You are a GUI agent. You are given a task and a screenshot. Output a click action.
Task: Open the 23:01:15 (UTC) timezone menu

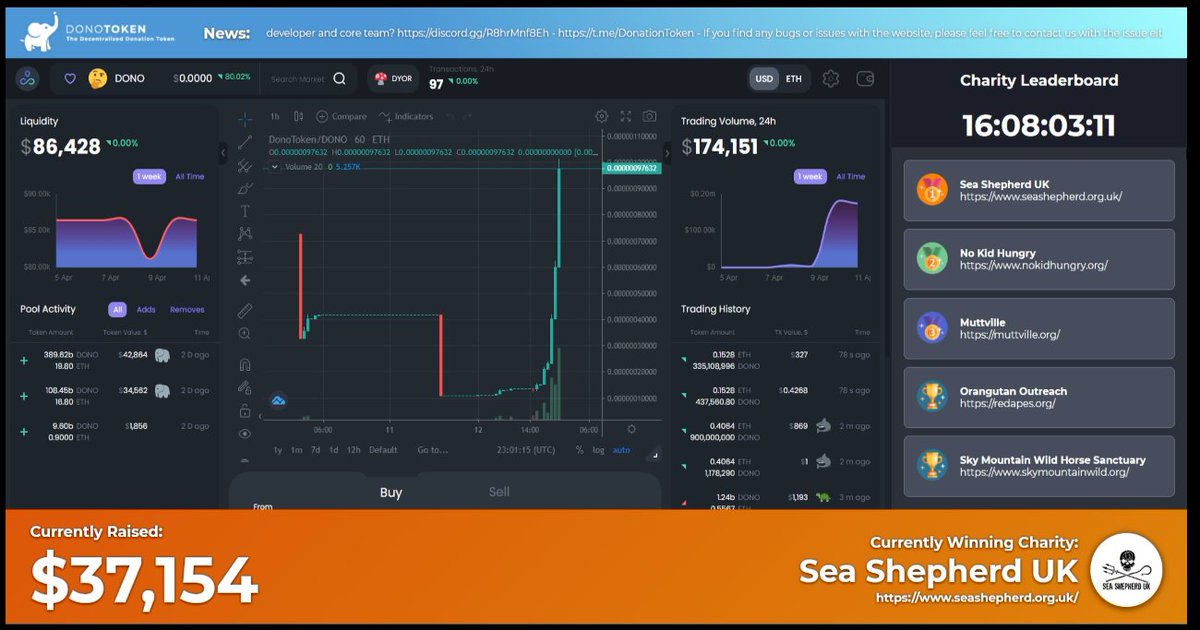tap(526, 450)
